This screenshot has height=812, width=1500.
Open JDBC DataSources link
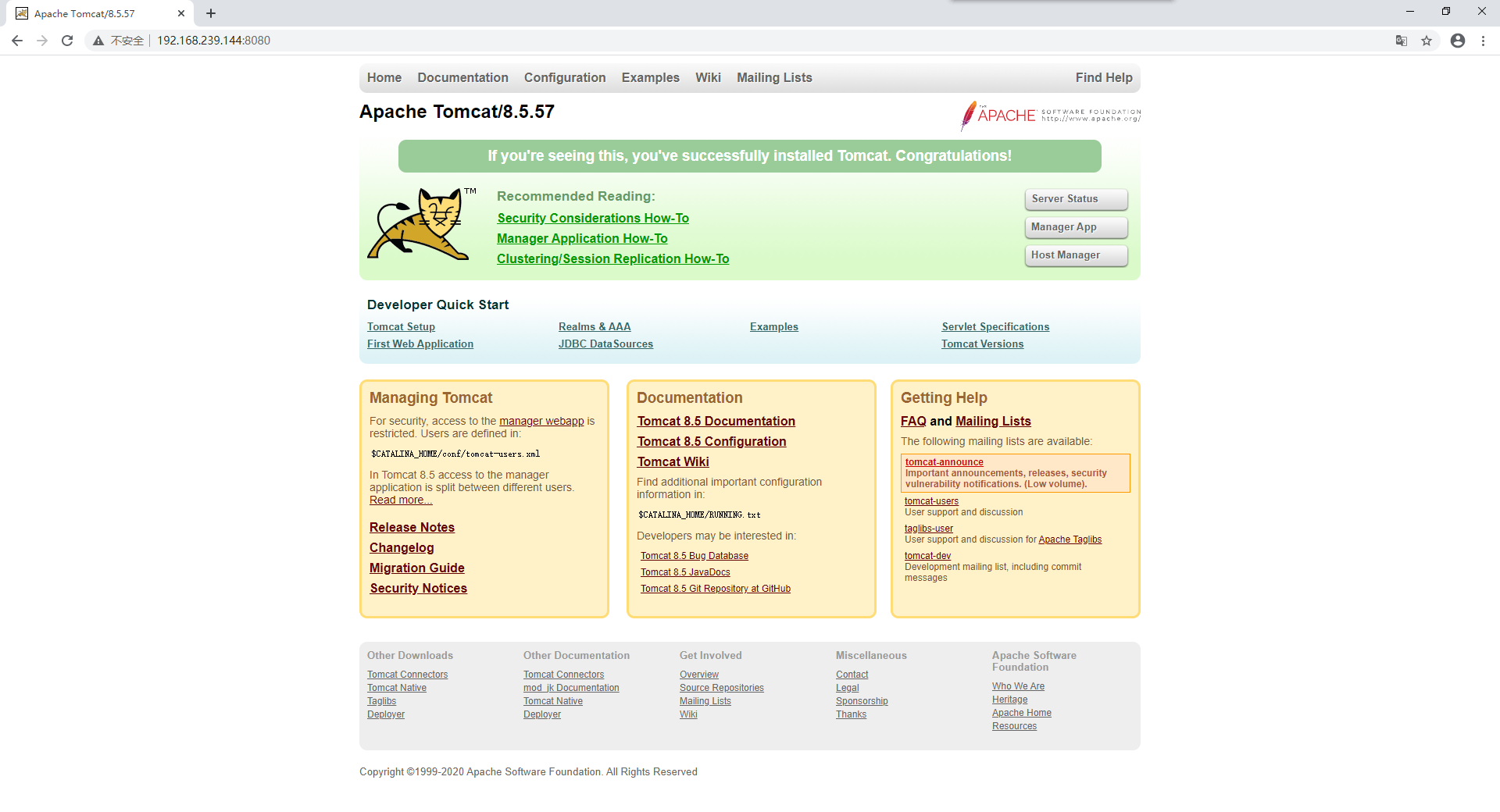point(605,344)
